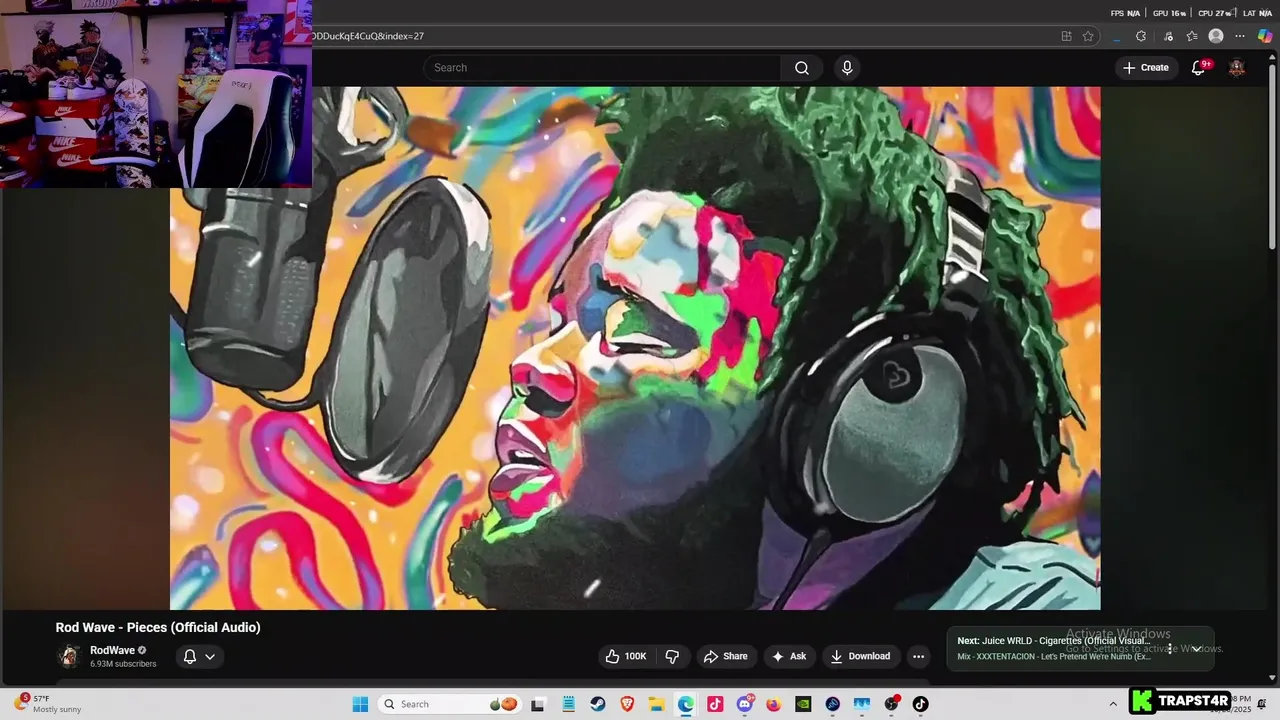Open Notepad from taskbar
Screen dimensions: 1280x720
click(568, 704)
